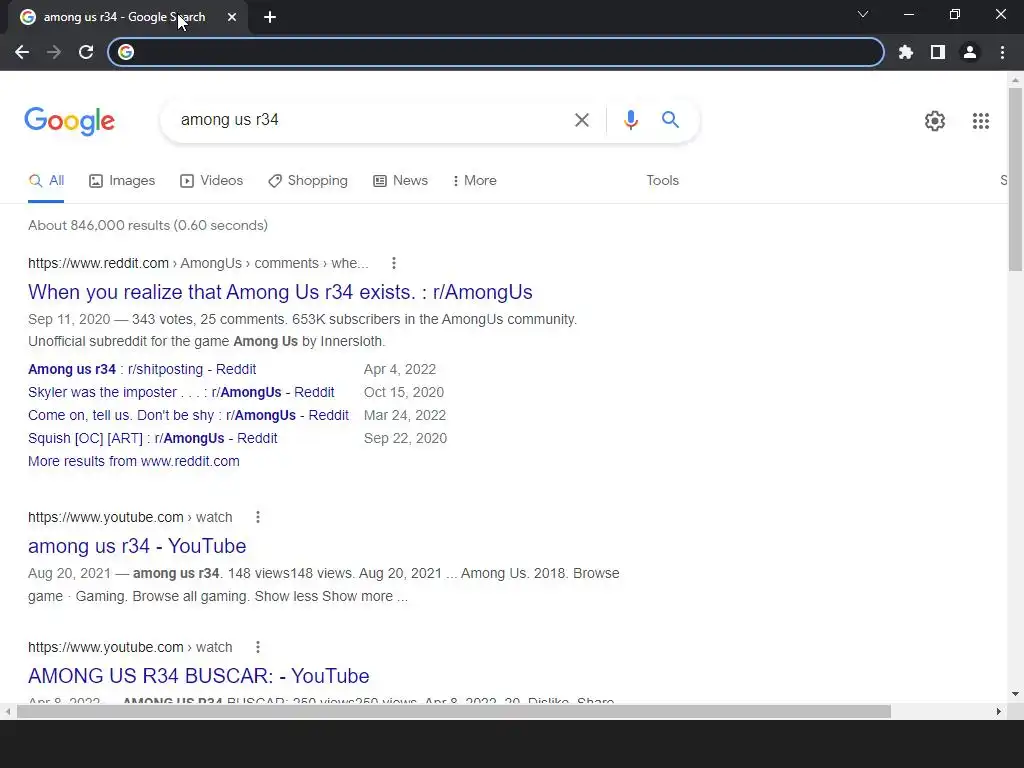The image size is (1024, 768).
Task: Open 'AMONG US R34 BUSCAR: - YouTube' result
Action: click(x=199, y=676)
